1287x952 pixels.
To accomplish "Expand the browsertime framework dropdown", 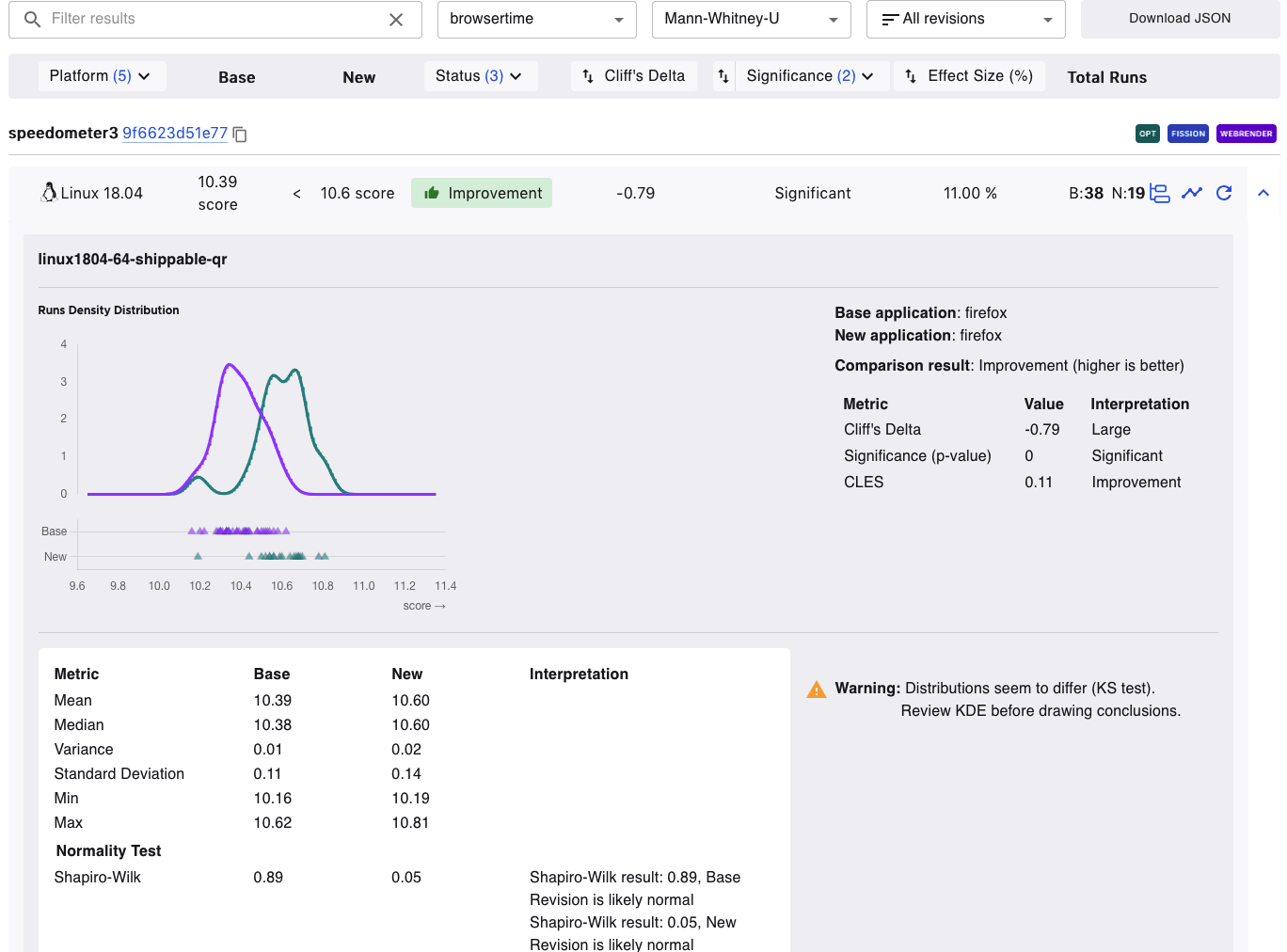I will (x=536, y=20).
